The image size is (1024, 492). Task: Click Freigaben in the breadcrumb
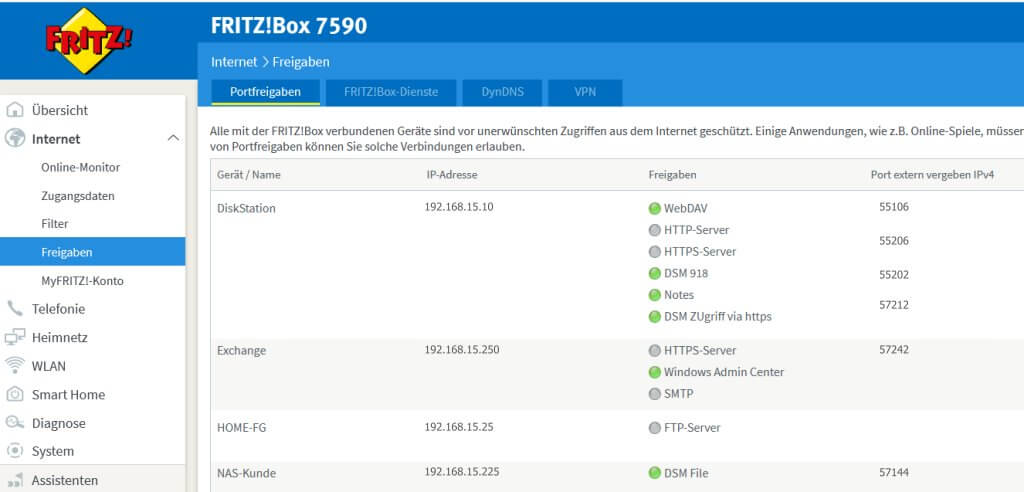[x=300, y=62]
